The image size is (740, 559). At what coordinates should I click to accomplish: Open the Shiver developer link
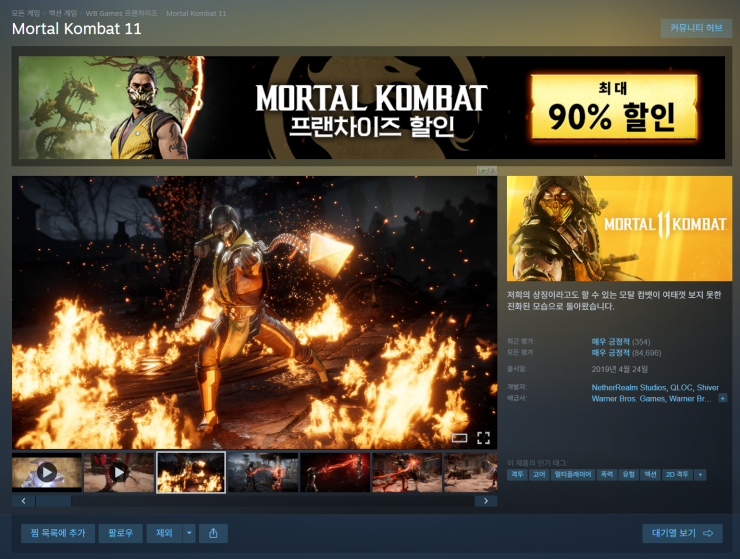point(707,387)
